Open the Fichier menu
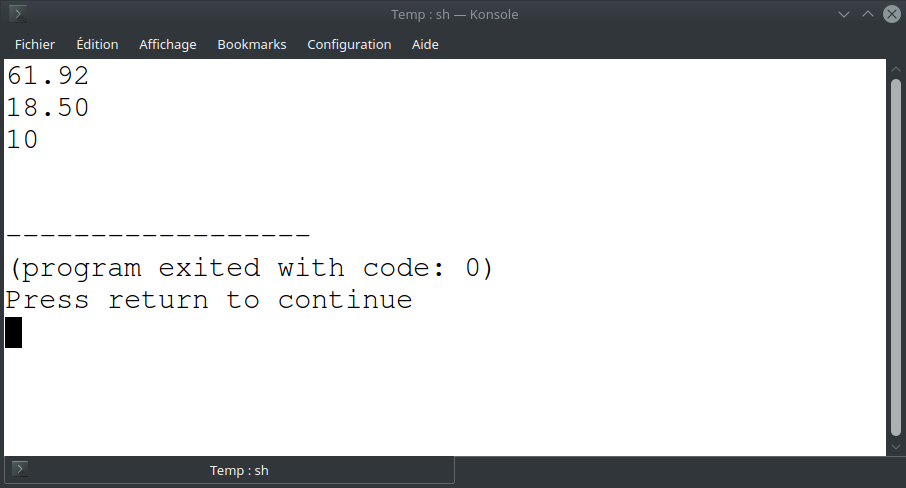 (35, 44)
